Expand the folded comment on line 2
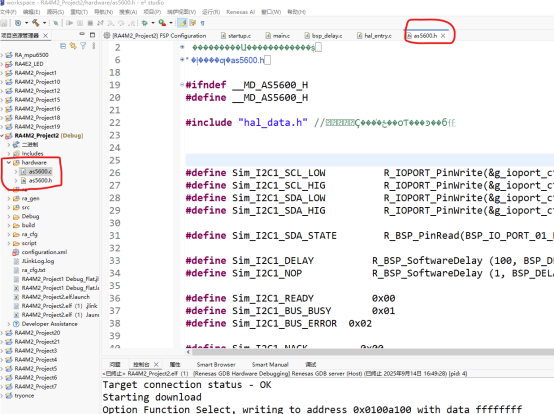 182,47
